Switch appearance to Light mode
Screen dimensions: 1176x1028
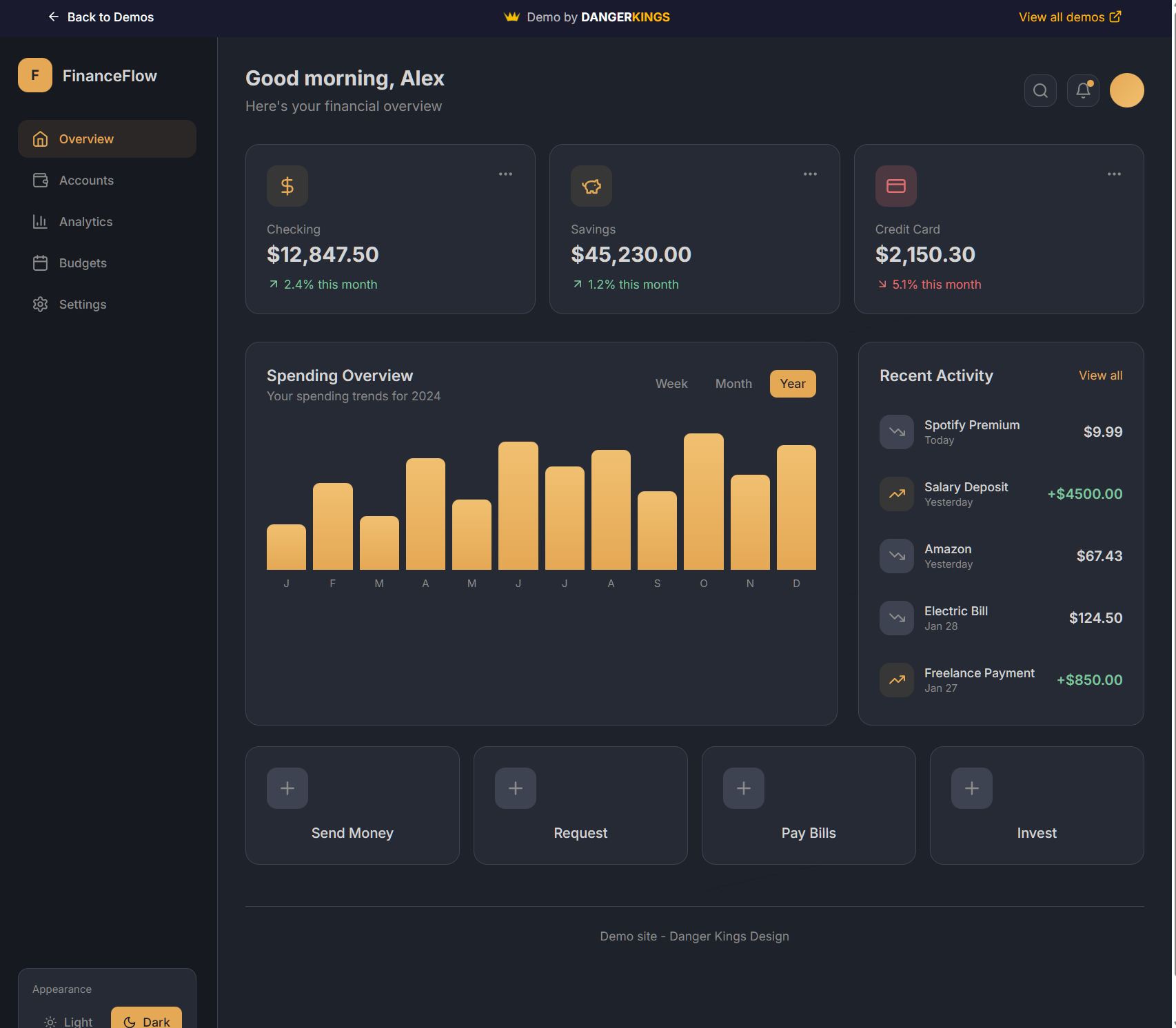coord(68,1022)
